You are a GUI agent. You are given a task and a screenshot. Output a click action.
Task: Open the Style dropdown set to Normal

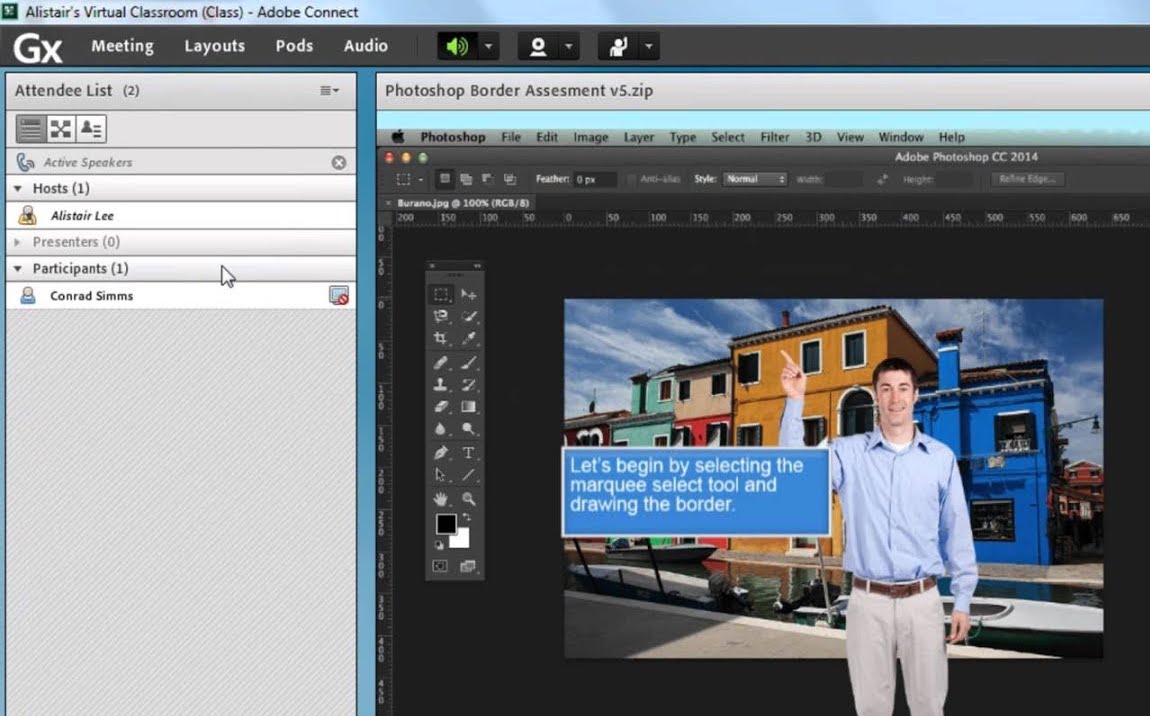(755, 179)
